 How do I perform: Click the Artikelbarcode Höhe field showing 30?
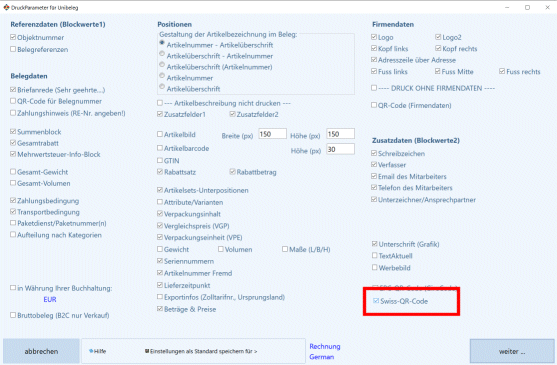point(340,149)
